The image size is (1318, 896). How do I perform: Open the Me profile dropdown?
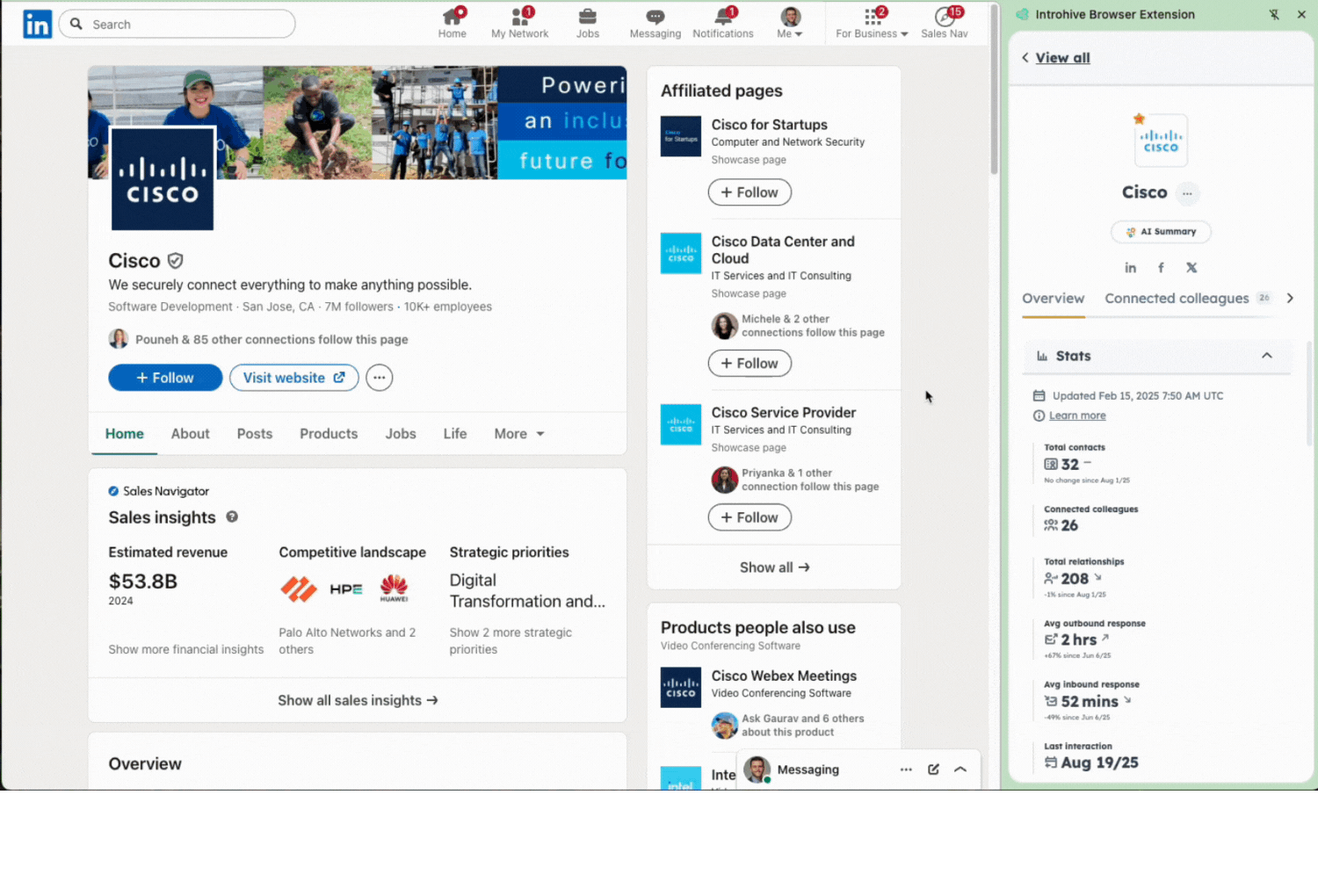click(790, 24)
